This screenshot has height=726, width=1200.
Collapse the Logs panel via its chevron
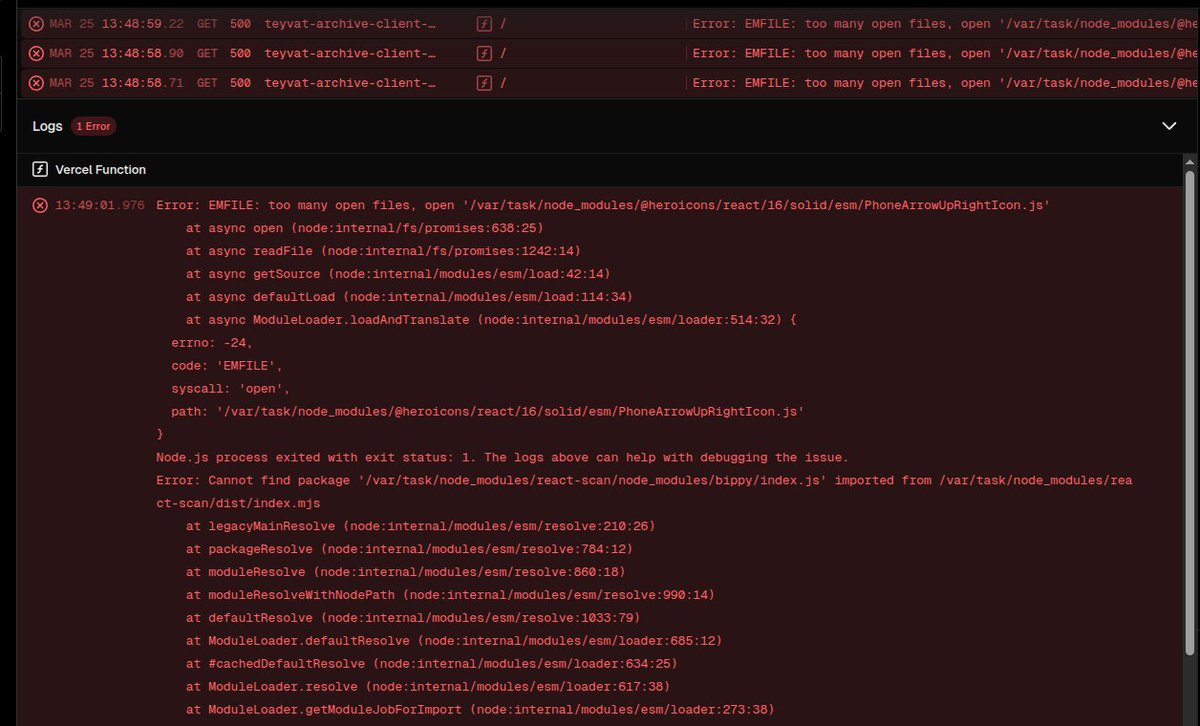[1169, 126]
